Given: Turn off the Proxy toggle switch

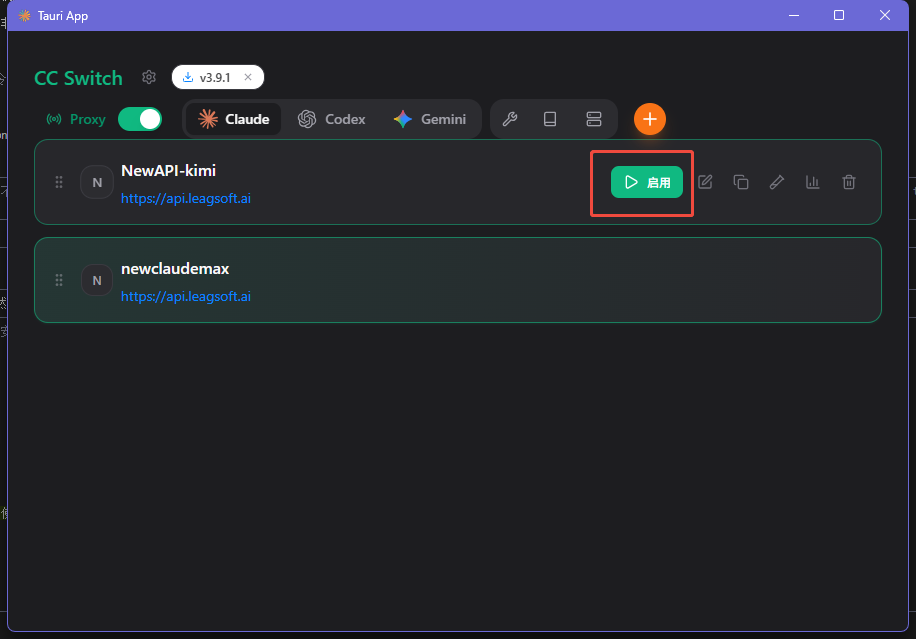Looking at the screenshot, I should pos(139,119).
